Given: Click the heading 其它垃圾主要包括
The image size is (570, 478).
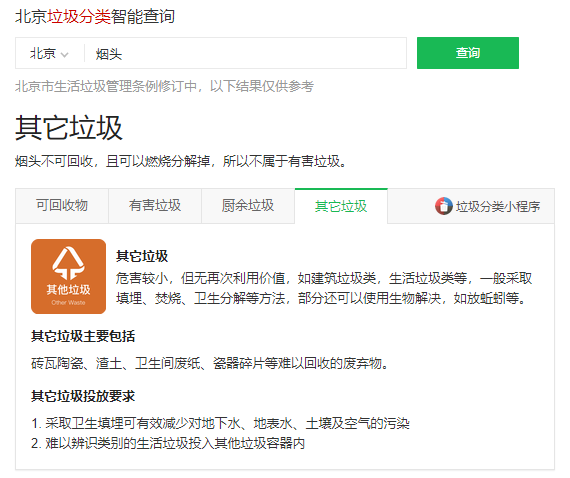Looking at the screenshot, I should [x=83, y=336].
